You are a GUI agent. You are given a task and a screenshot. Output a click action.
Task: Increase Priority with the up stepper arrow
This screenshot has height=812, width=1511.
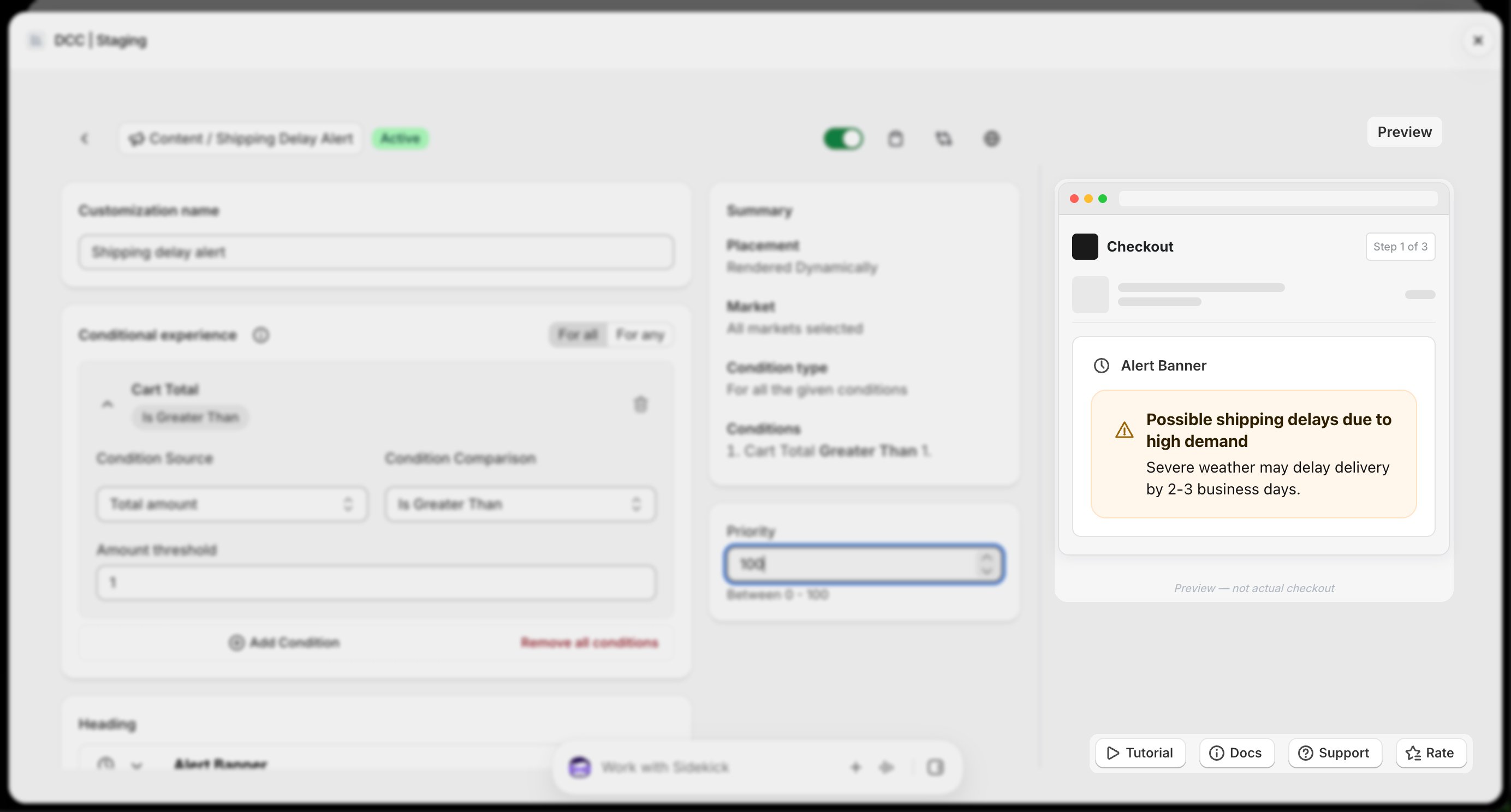coord(986,557)
